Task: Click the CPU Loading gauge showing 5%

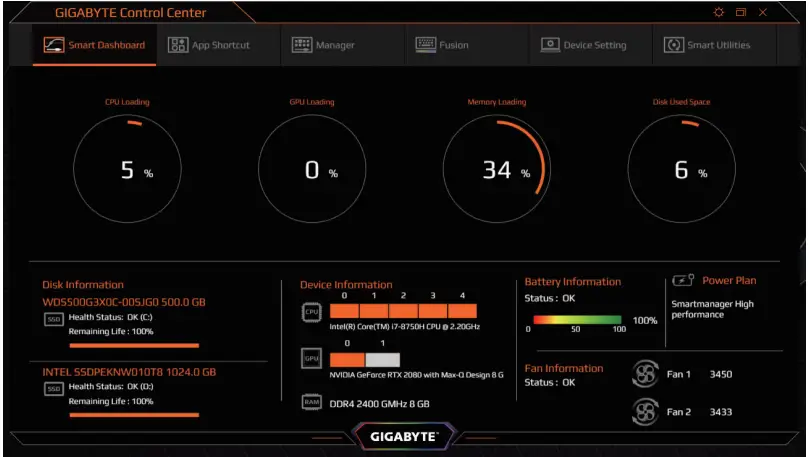Action: coord(127,169)
